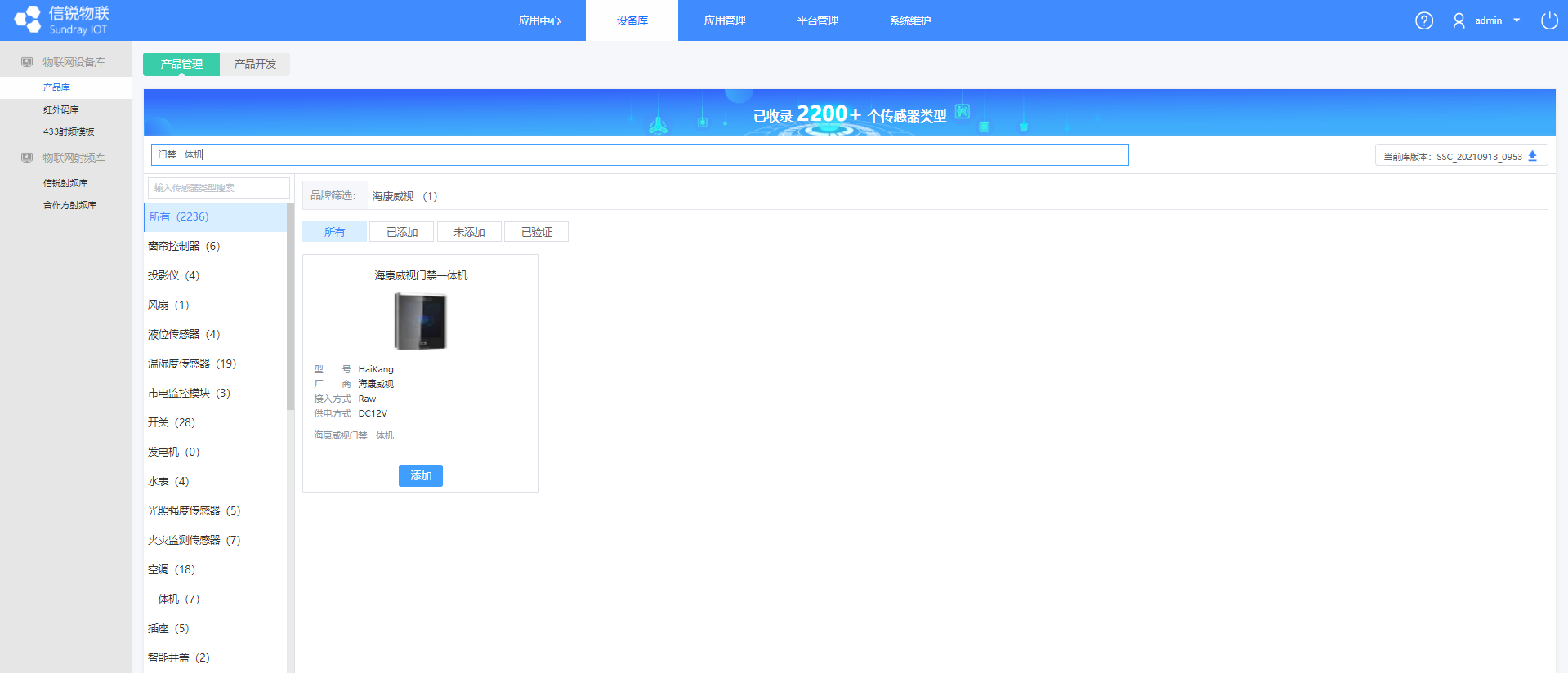Select 产品库 in the sidebar
This screenshot has height=673, width=1568.
click(65, 87)
